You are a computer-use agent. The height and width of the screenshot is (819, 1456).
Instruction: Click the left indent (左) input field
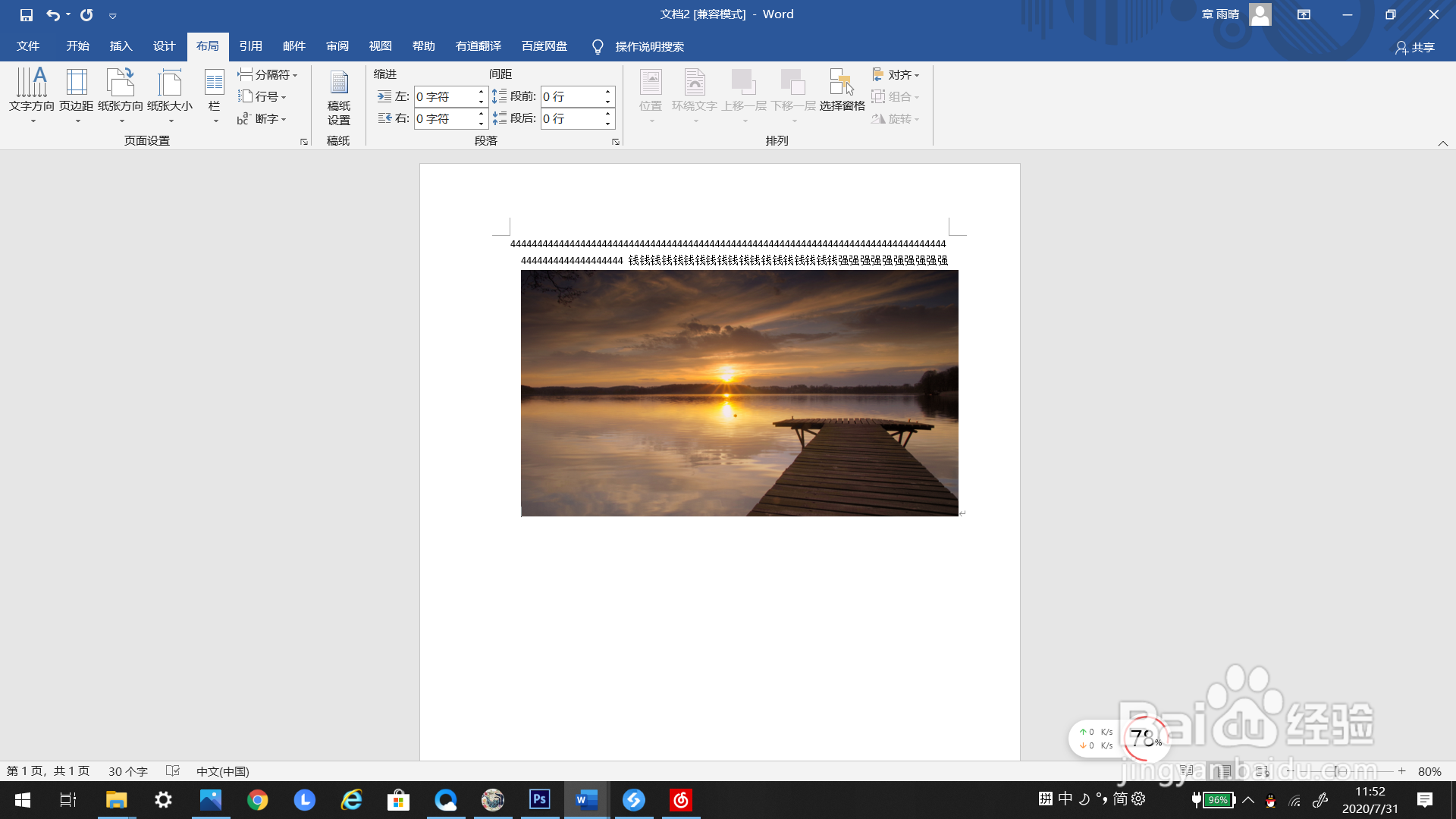tap(444, 96)
